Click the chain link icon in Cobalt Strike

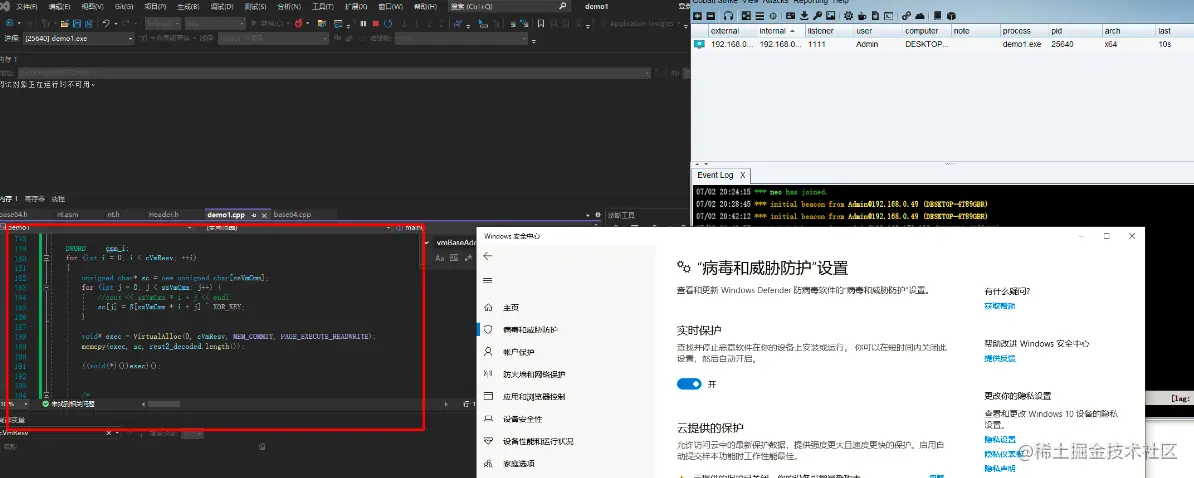[906, 15]
